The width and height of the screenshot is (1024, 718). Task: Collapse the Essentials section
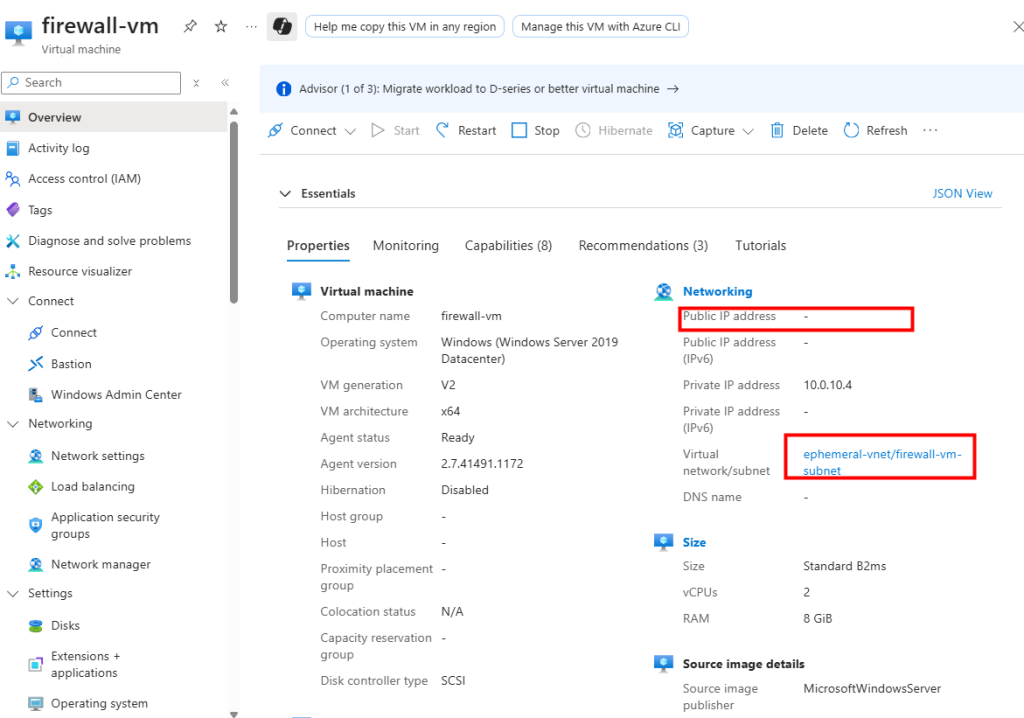pyautogui.click(x=285, y=193)
